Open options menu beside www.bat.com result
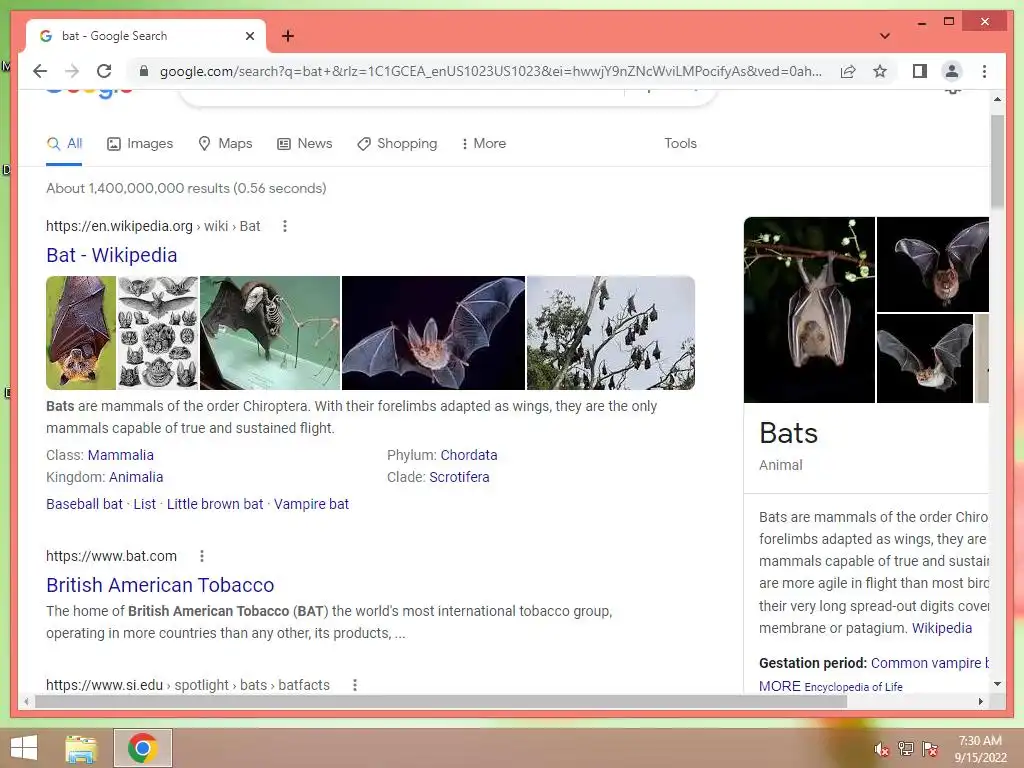Viewport: 1024px width, 768px height. (202, 556)
